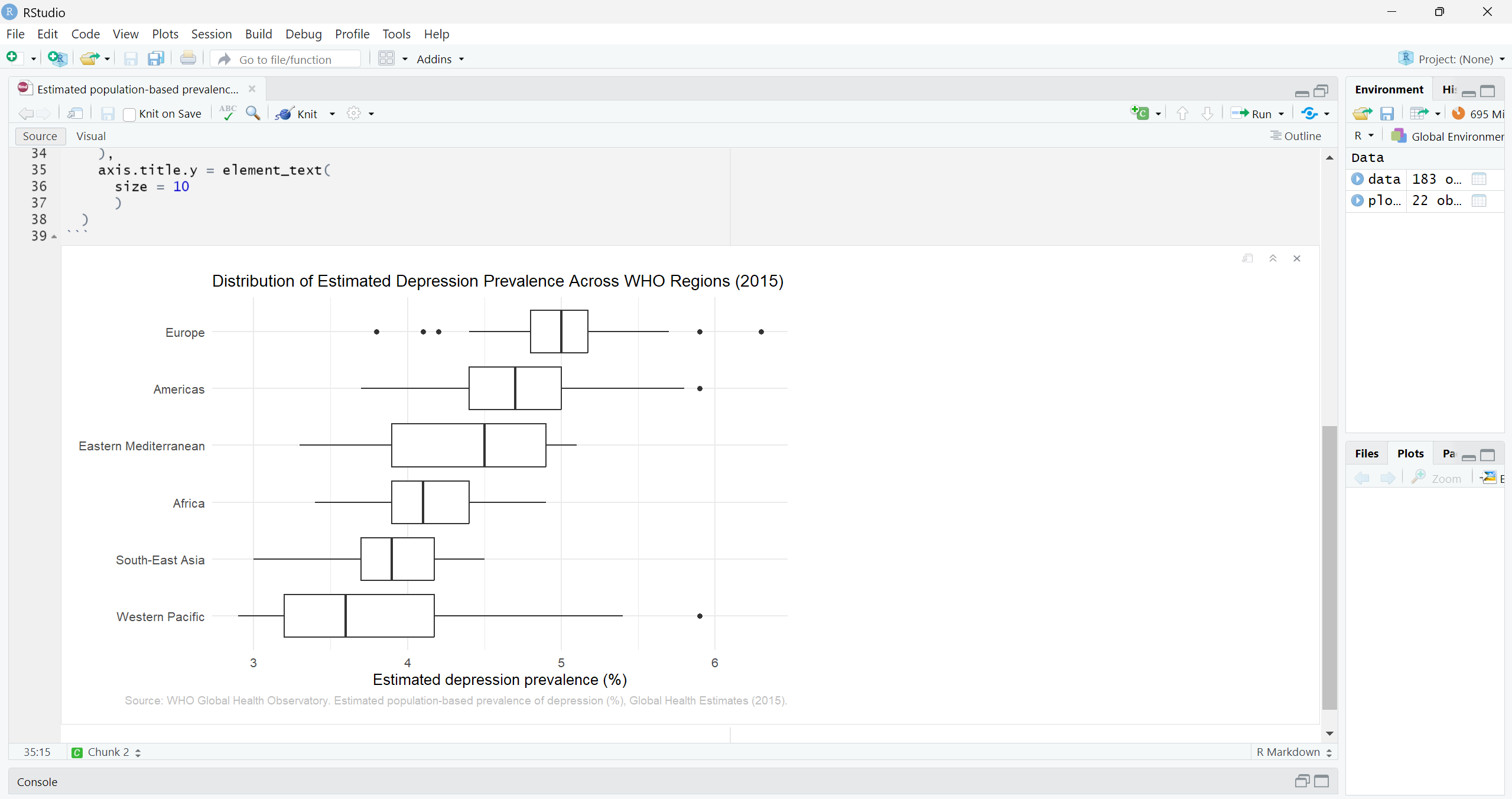Knit the document

click(298, 113)
